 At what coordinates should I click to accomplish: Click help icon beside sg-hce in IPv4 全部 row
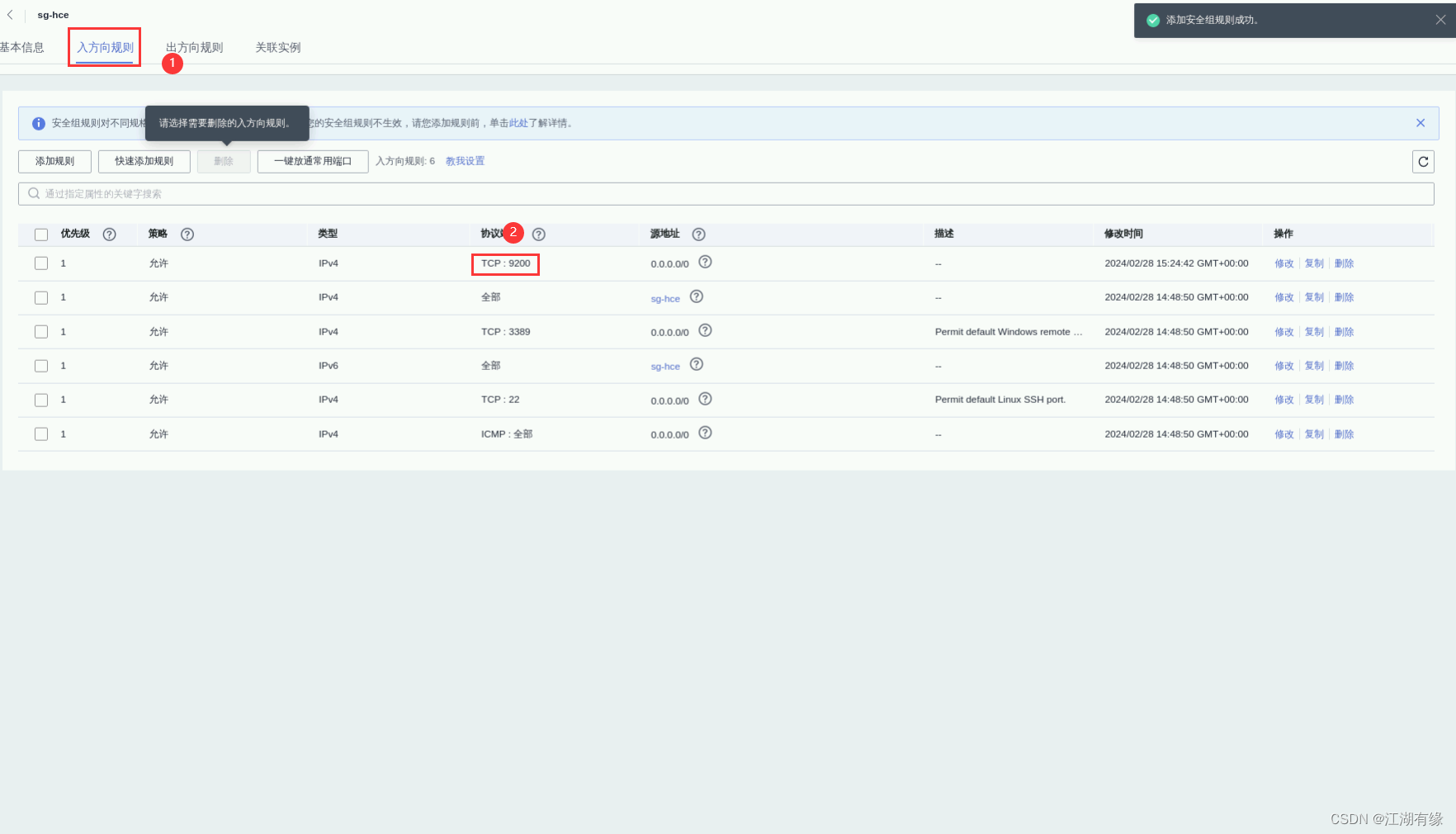click(697, 296)
